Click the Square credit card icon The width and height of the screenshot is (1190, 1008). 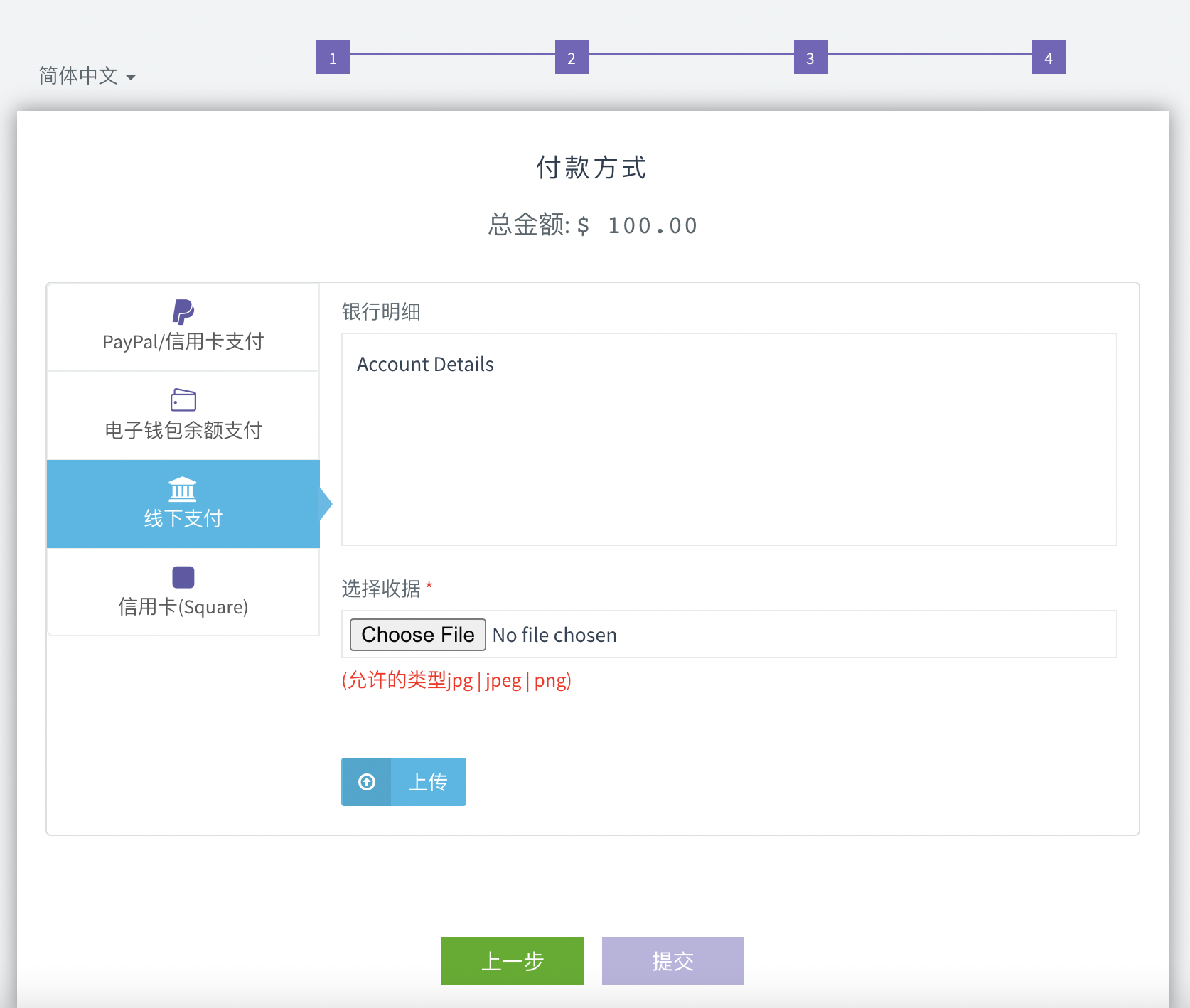click(183, 577)
